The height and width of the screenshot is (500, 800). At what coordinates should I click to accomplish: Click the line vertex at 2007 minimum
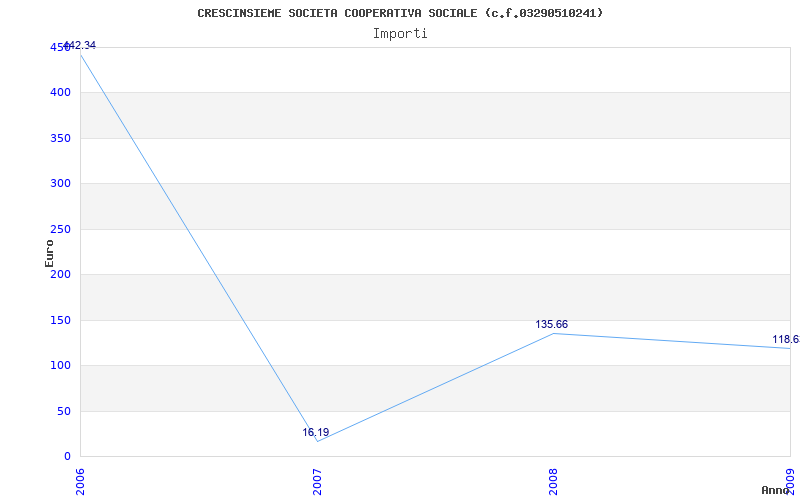pos(317,441)
